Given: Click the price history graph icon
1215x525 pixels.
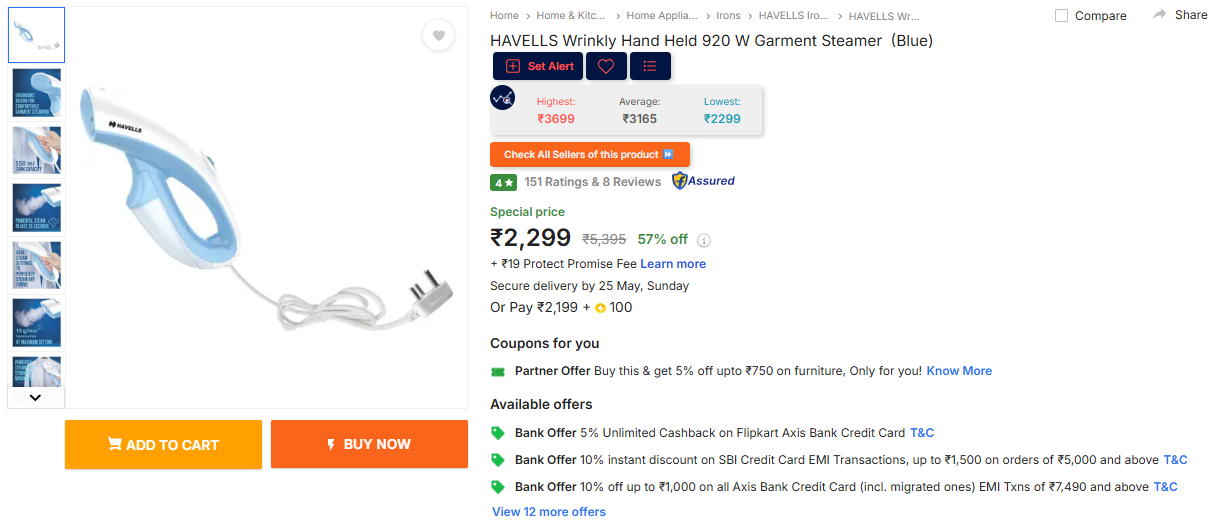Looking at the screenshot, I should pos(502,98).
